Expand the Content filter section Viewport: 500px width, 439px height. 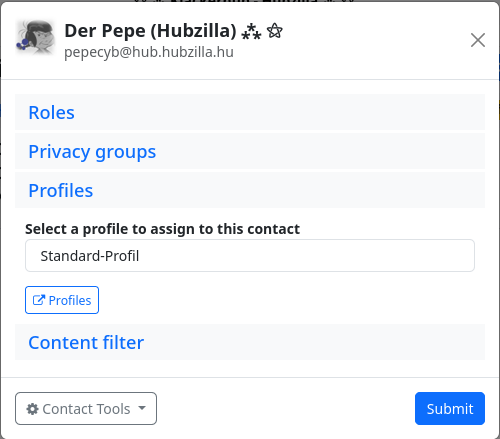click(86, 342)
